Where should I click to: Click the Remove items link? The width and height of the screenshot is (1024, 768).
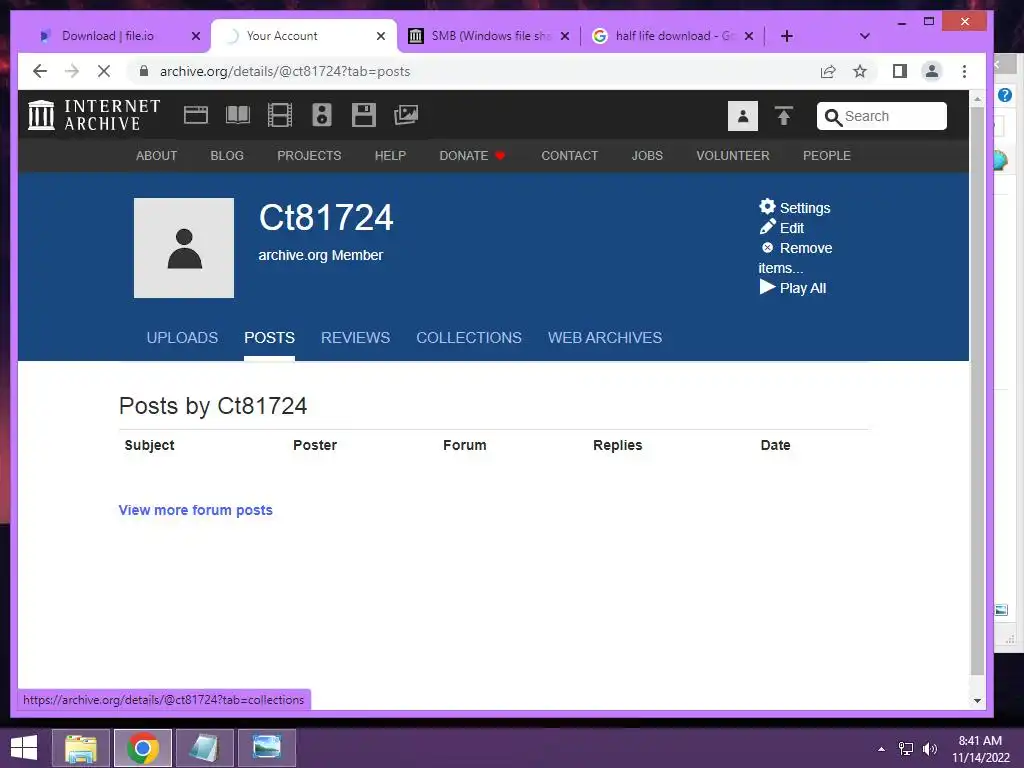[x=795, y=258]
